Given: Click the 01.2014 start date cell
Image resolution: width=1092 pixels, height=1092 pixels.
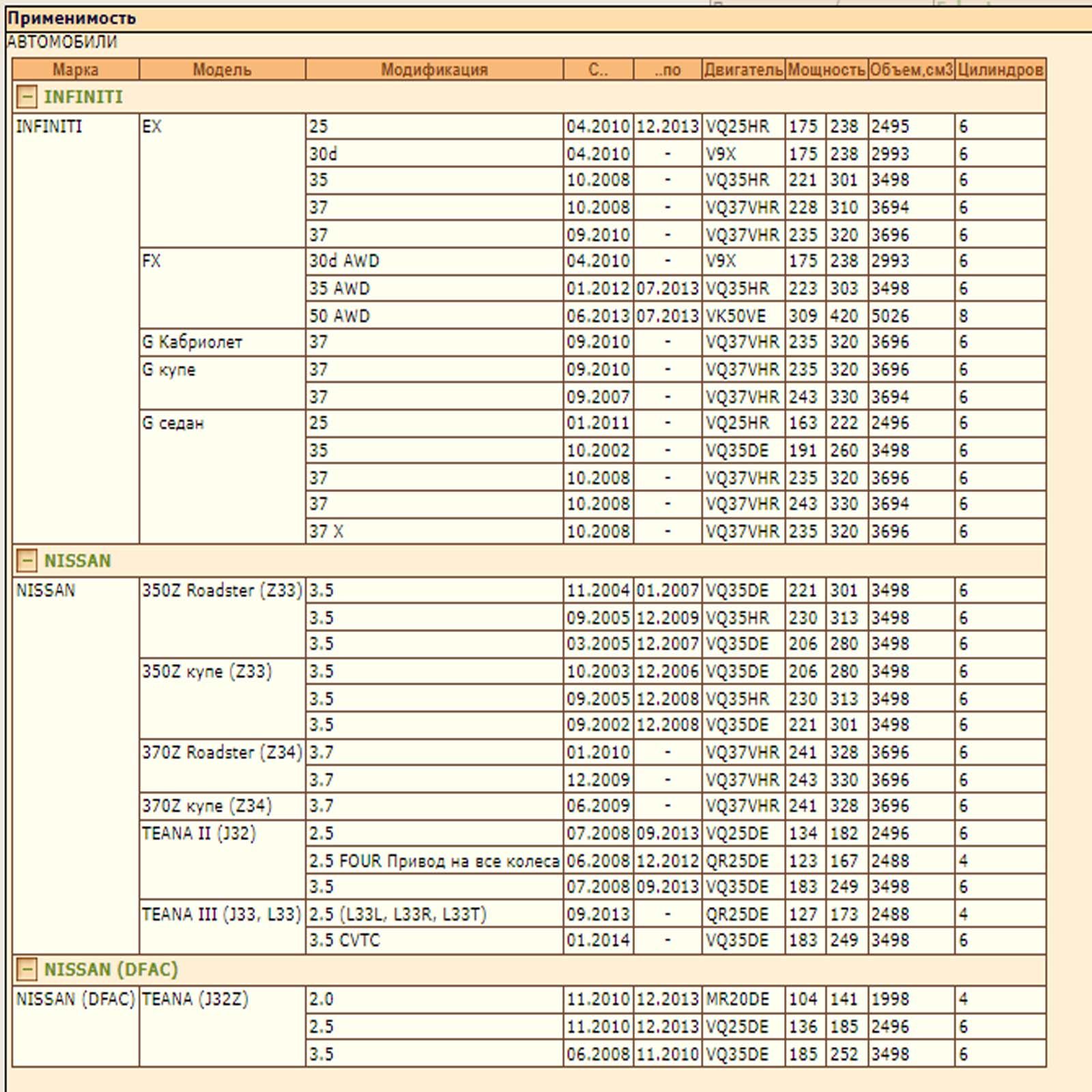Looking at the screenshot, I should click(598, 940).
